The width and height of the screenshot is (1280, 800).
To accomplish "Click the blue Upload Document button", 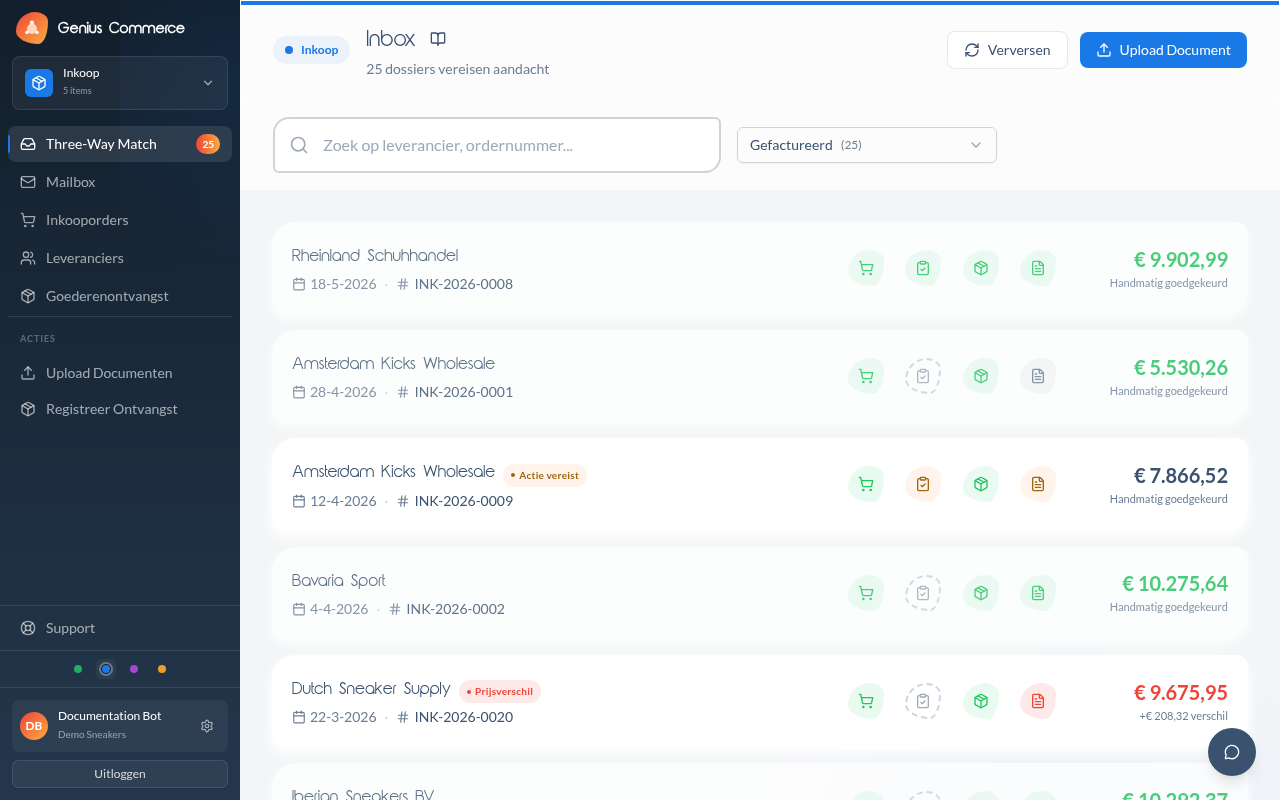I will point(1163,50).
